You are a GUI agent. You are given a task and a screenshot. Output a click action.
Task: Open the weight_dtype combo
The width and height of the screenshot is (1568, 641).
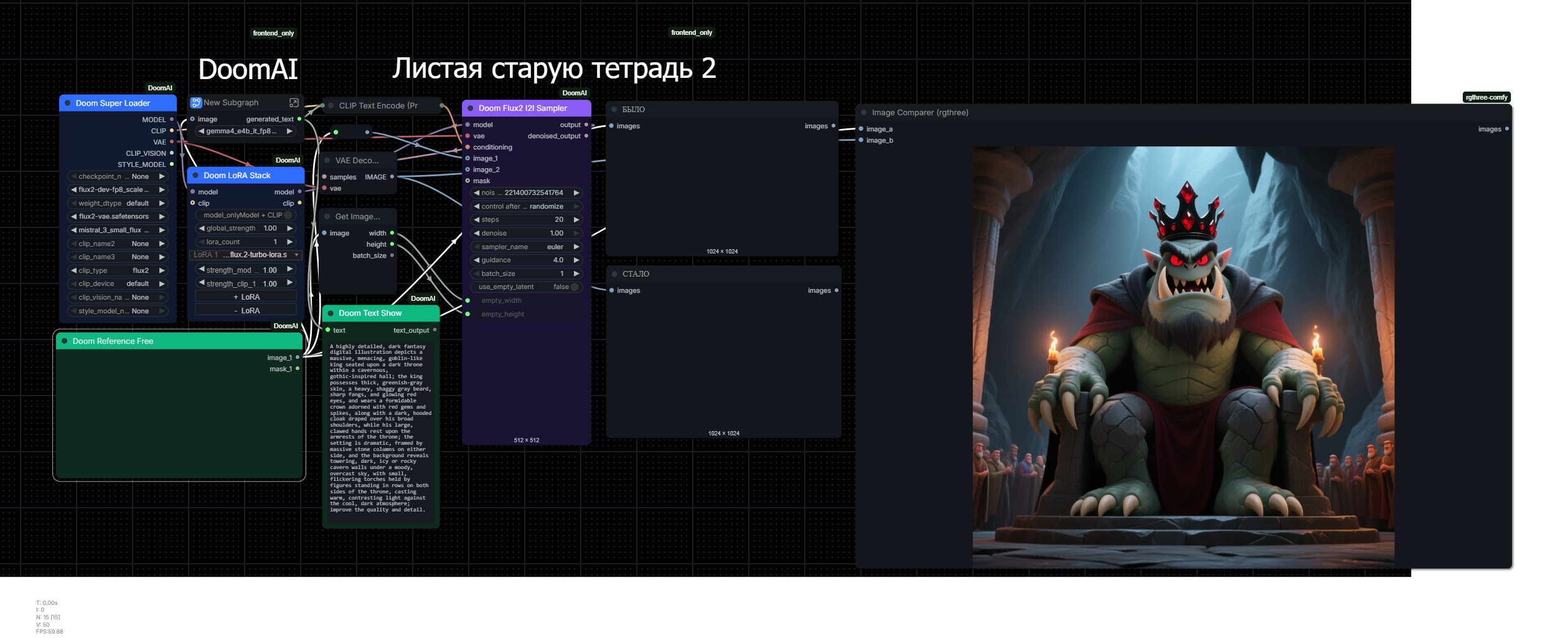pyautogui.click(x=118, y=204)
